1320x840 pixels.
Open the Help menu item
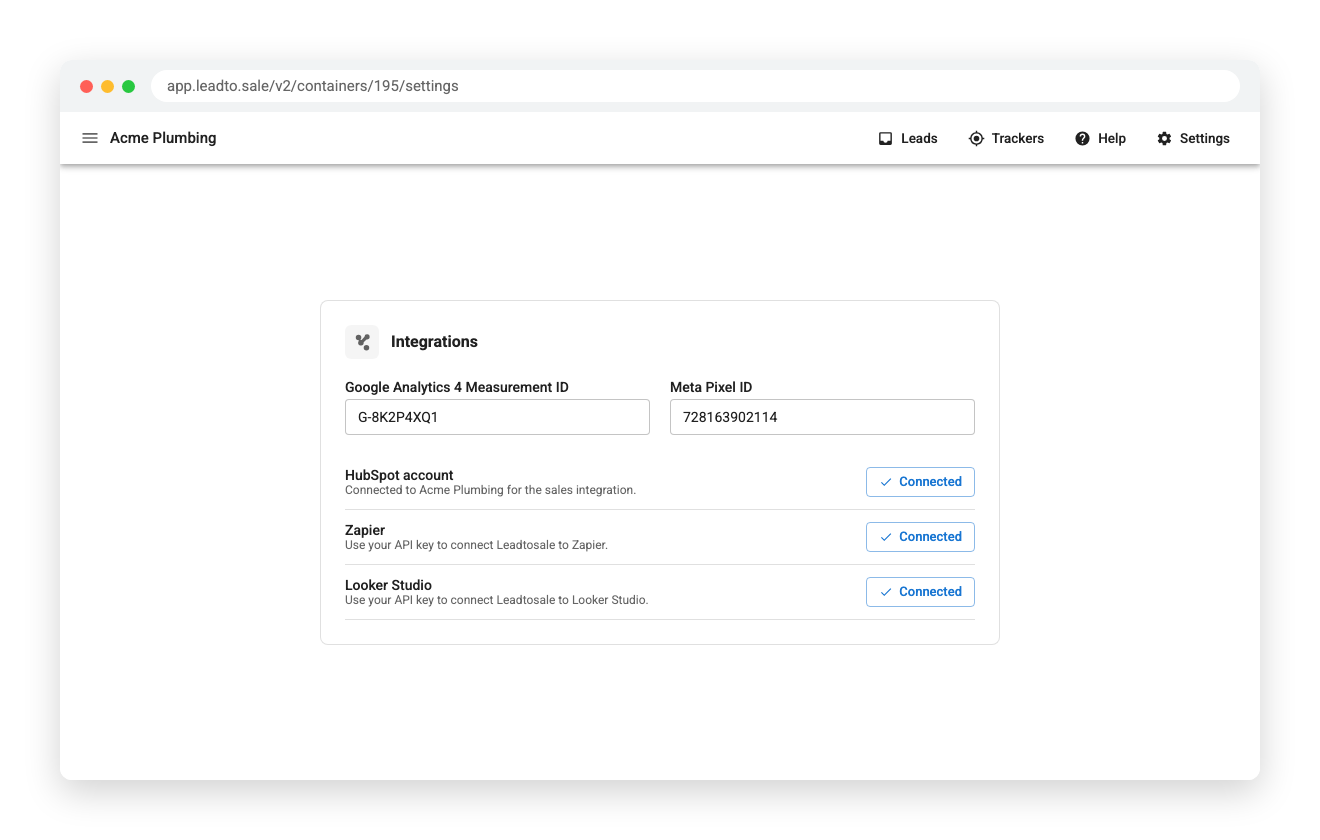tap(1100, 139)
